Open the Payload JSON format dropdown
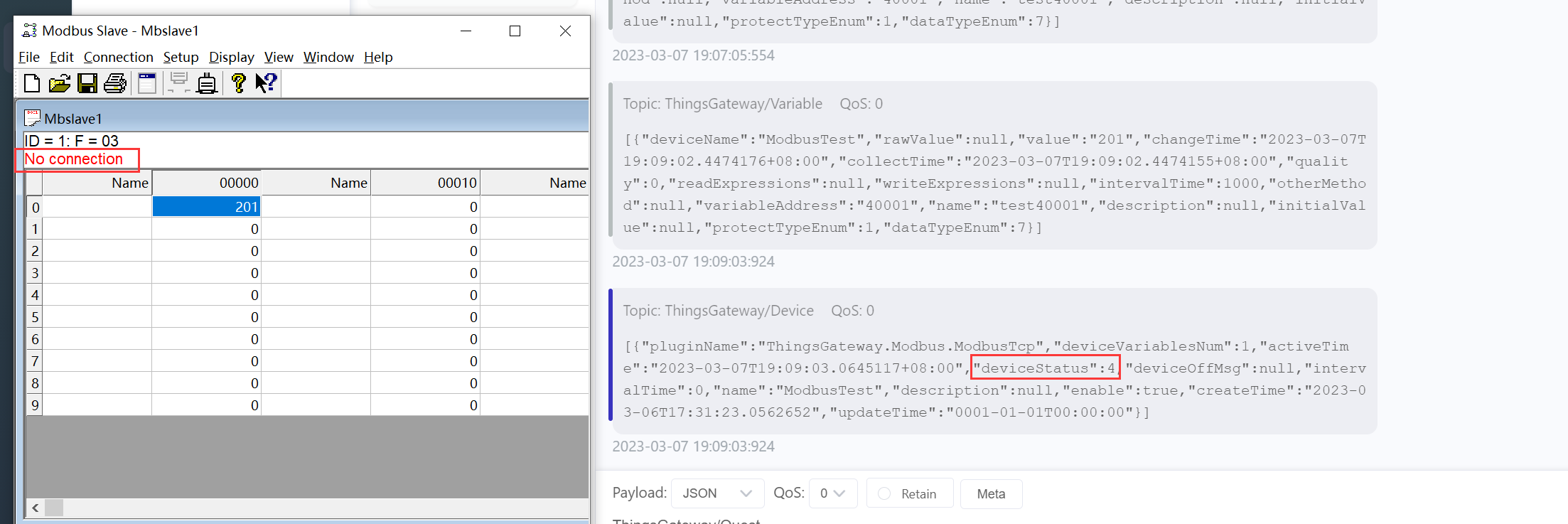 pyautogui.click(x=716, y=493)
